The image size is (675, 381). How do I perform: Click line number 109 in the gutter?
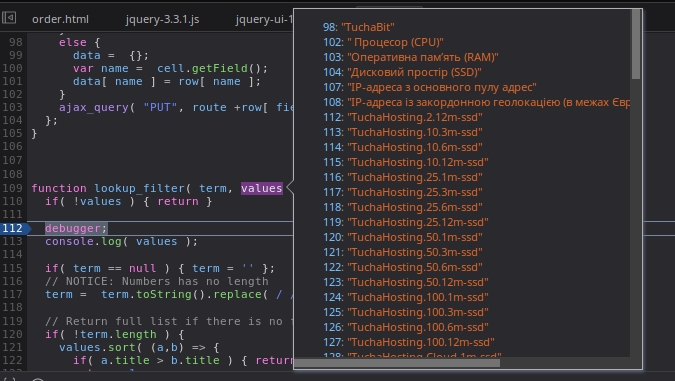click(12, 188)
